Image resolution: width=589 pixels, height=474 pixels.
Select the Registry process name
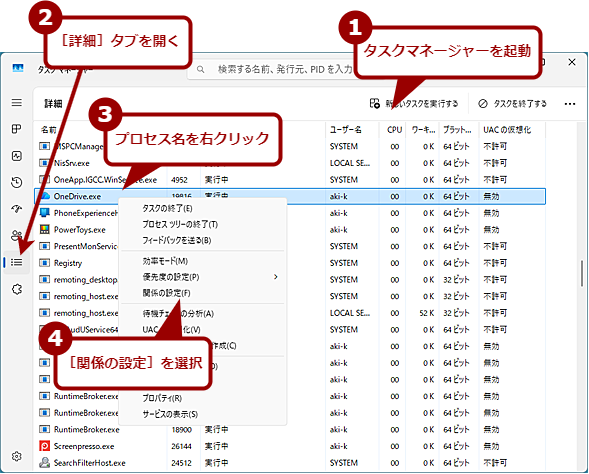tap(68, 263)
